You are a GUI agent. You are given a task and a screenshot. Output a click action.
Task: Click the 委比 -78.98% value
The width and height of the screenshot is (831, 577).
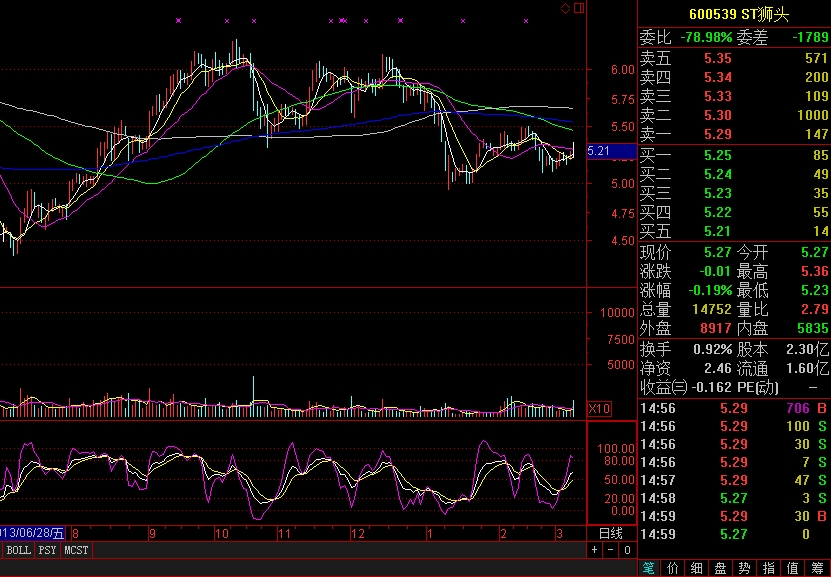pyautogui.click(x=706, y=38)
